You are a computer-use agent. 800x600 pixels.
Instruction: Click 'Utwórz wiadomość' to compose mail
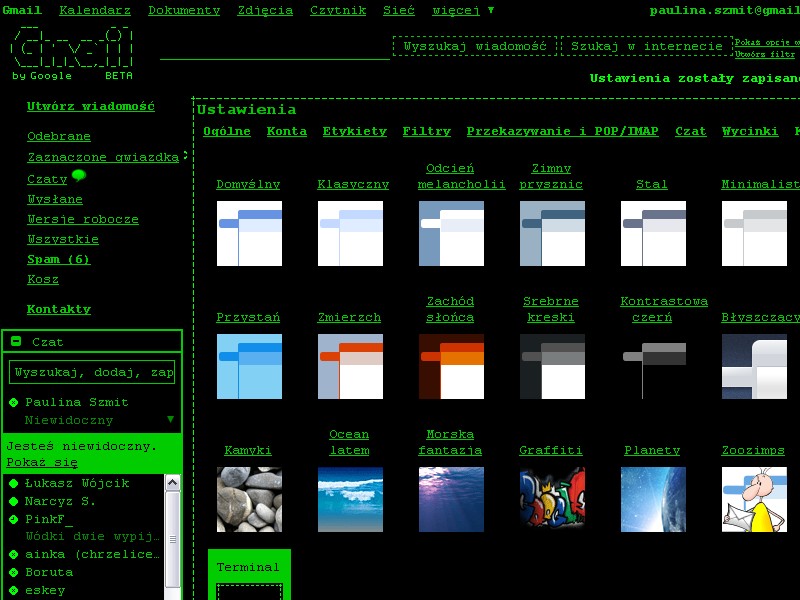(x=90, y=106)
